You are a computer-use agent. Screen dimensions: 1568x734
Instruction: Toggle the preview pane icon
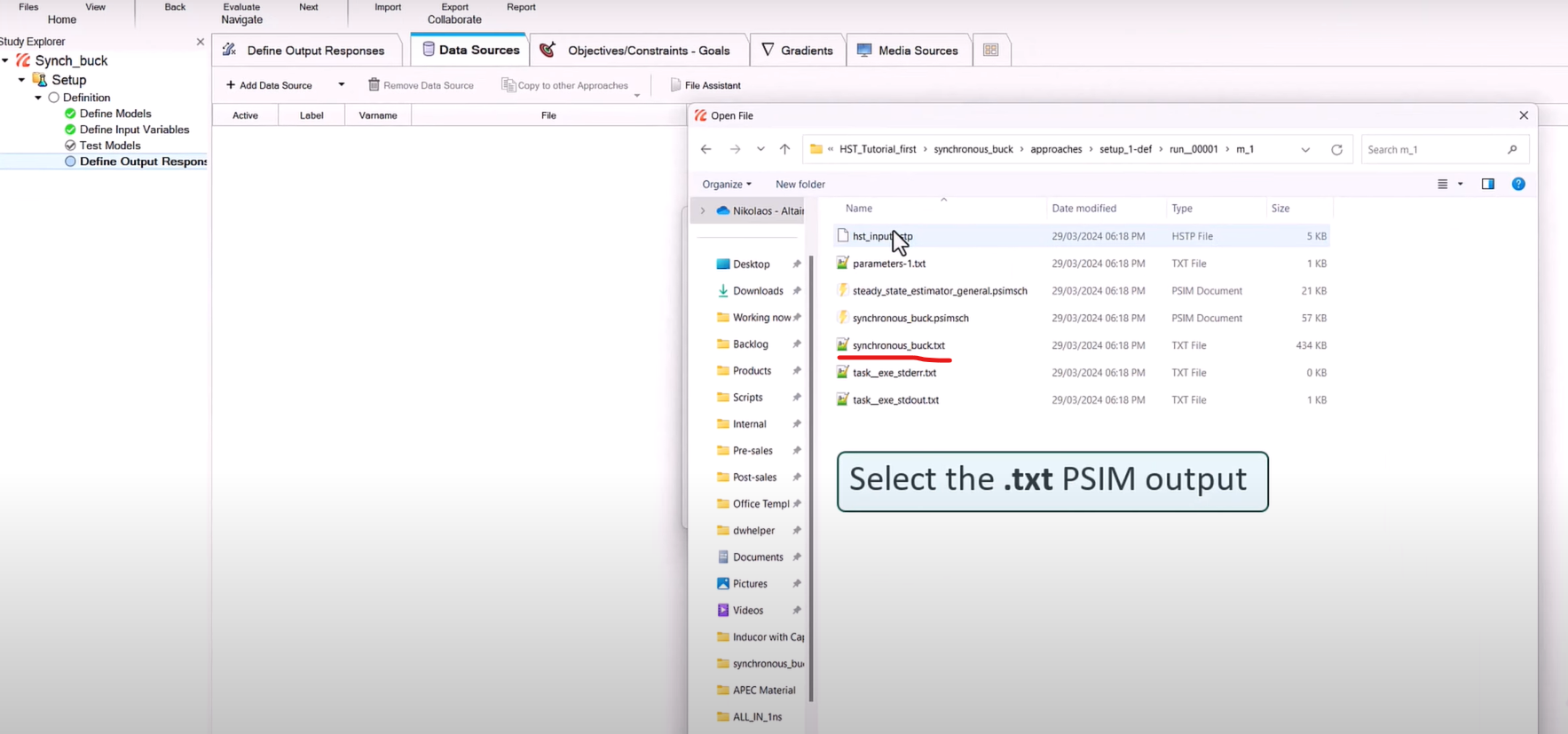click(x=1488, y=184)
